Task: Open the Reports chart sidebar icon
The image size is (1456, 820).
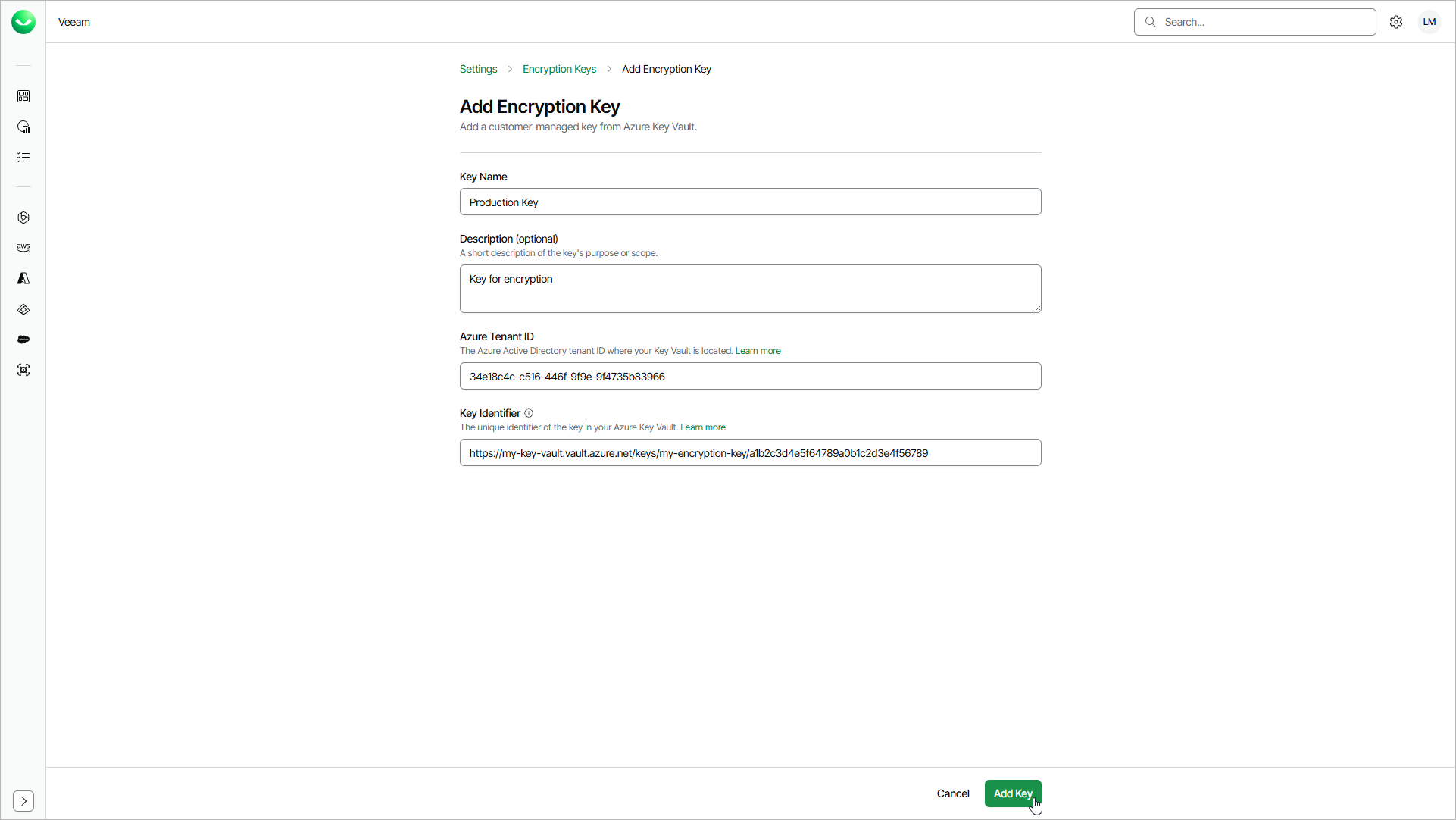Action: (23, 127)
